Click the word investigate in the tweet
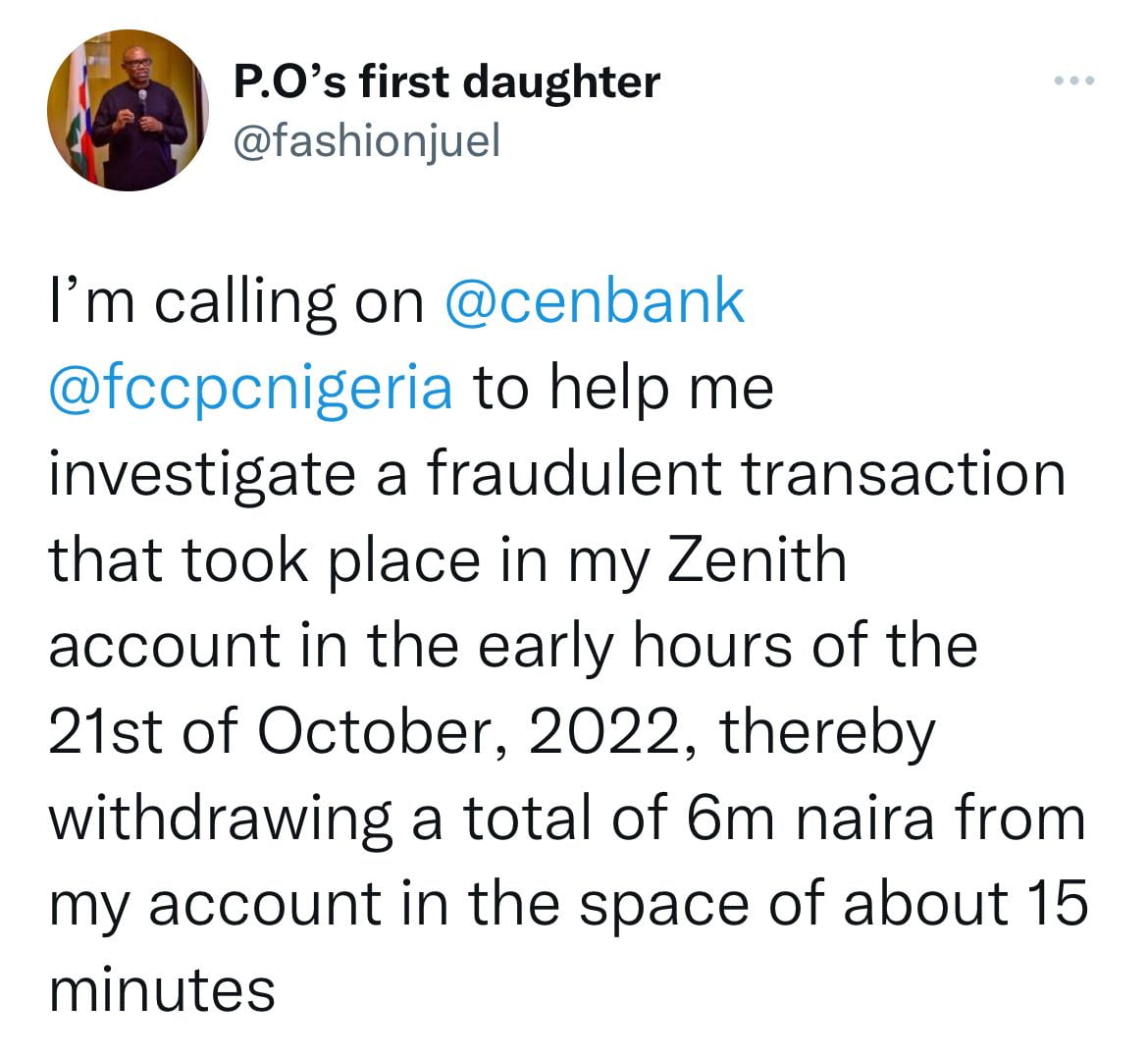1148x1057 pixels. coord(202,476)
